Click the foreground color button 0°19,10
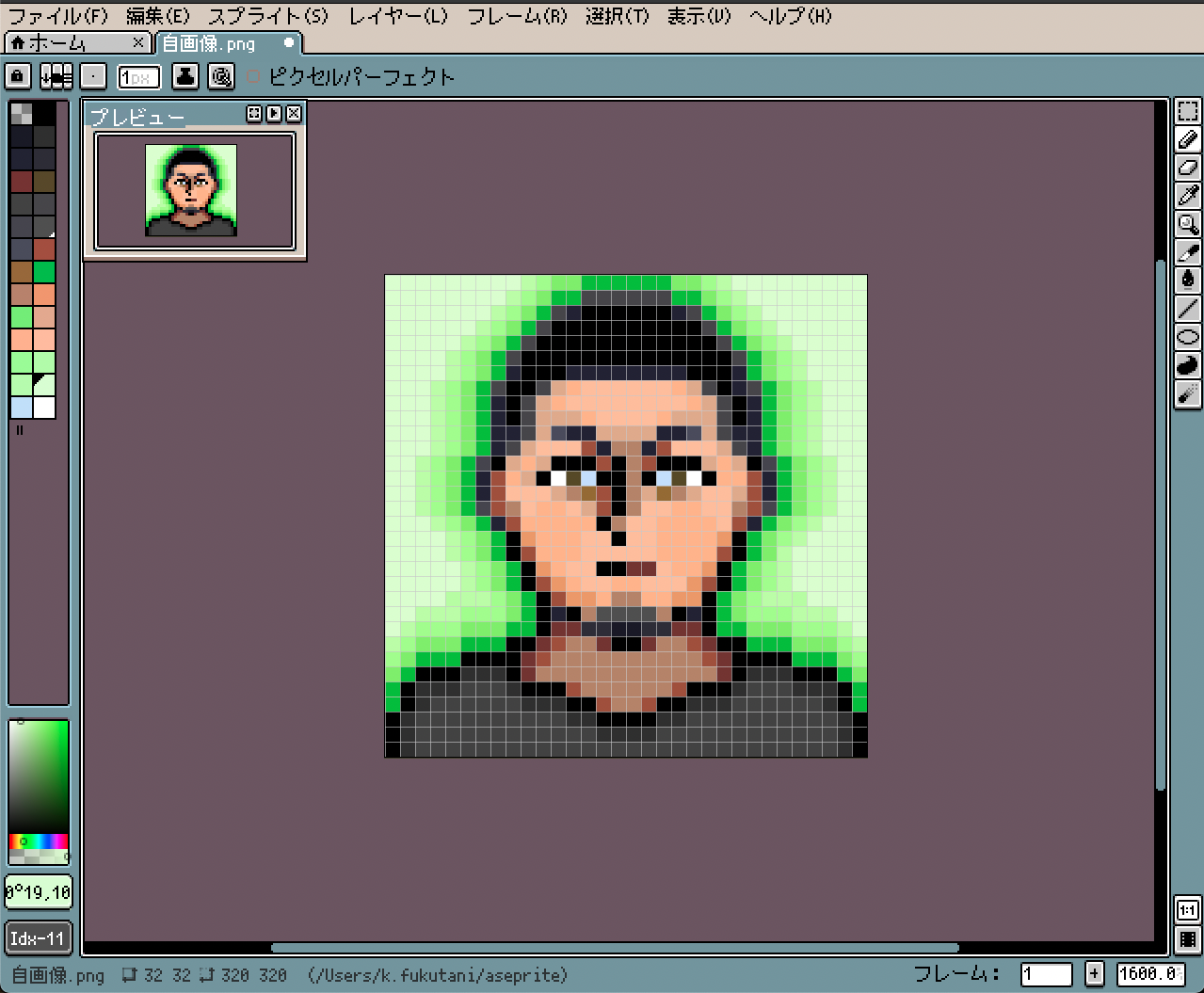The width and height of the screenshot is (1204, 993). click(38, 892)
